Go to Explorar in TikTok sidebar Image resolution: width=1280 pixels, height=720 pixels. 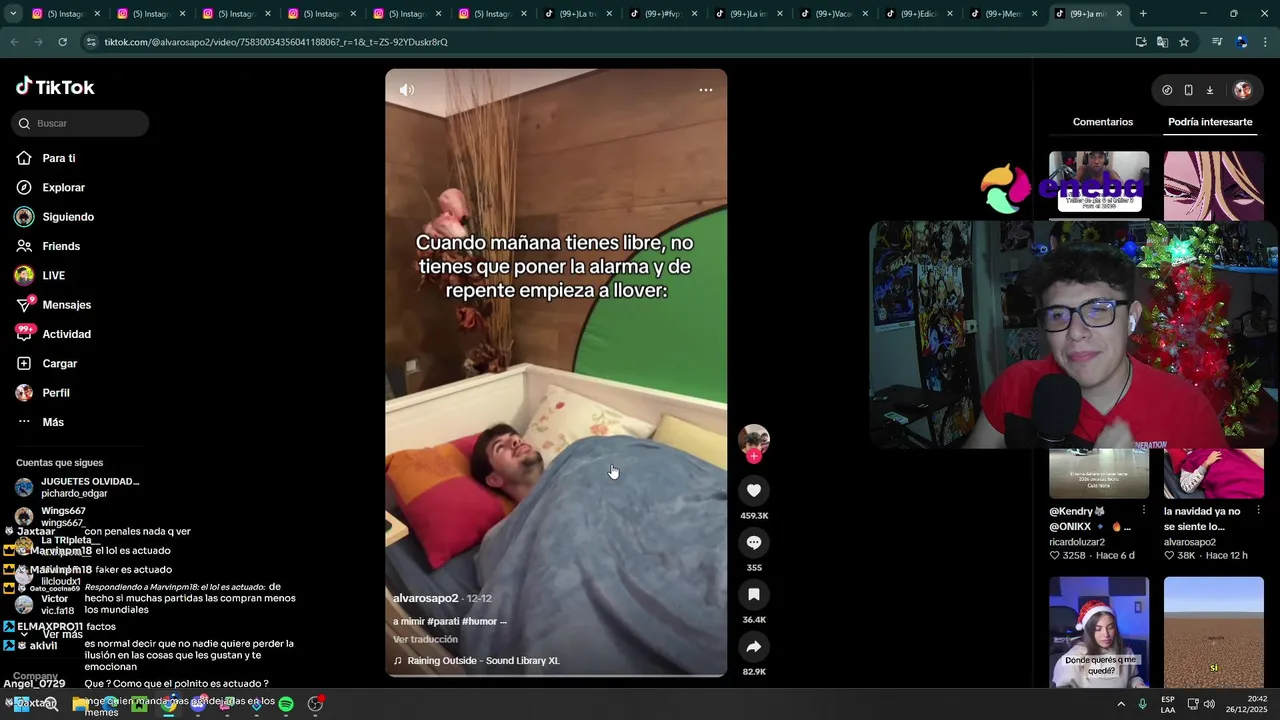(x=63, y=187)
